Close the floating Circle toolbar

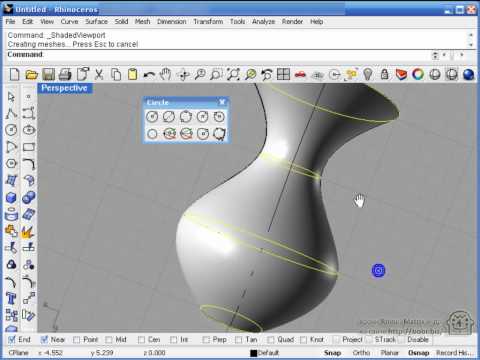222,102
